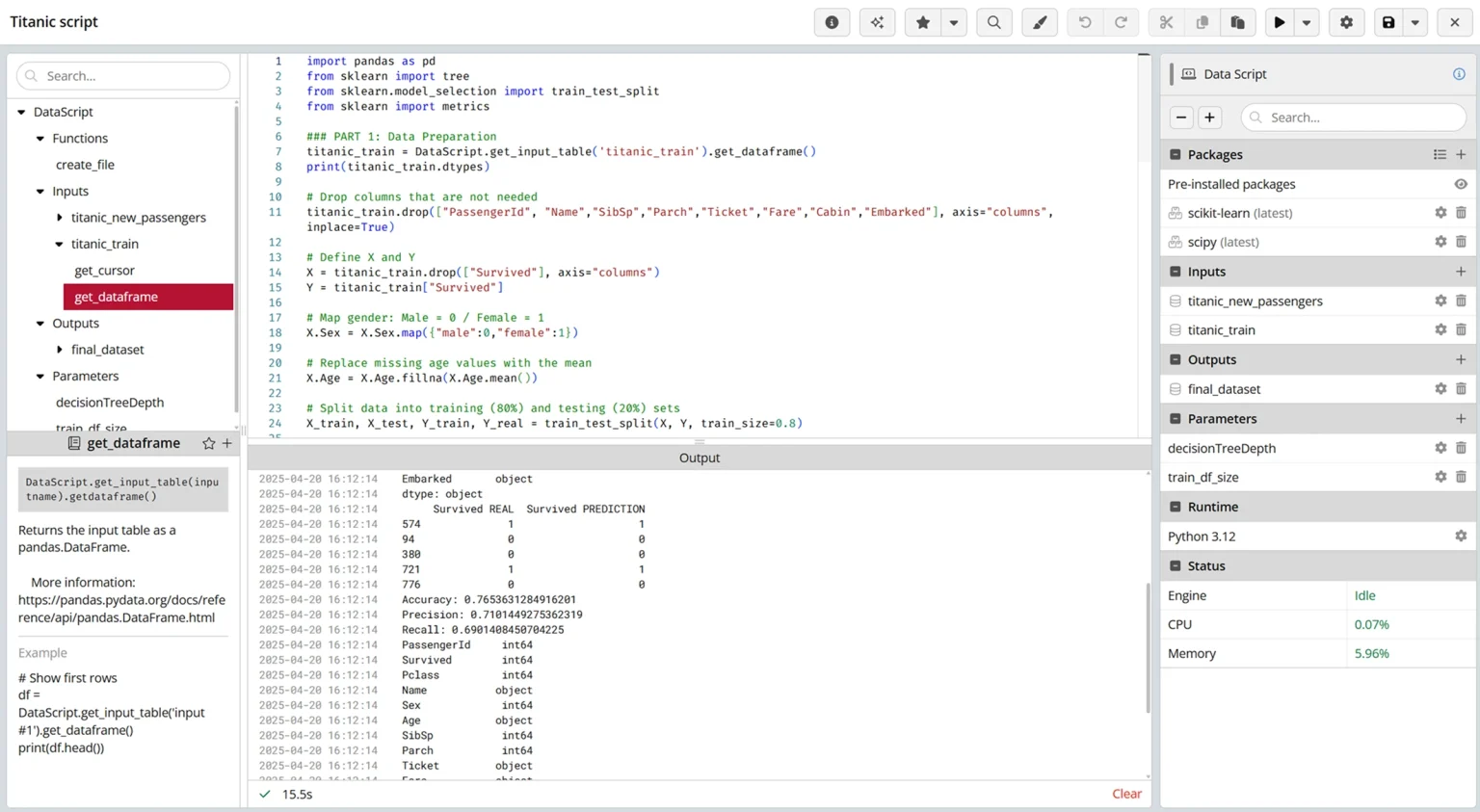This screenshot has height=812, width=1480.
Task: Copy selection using the copy icon
Action: 1202,22
